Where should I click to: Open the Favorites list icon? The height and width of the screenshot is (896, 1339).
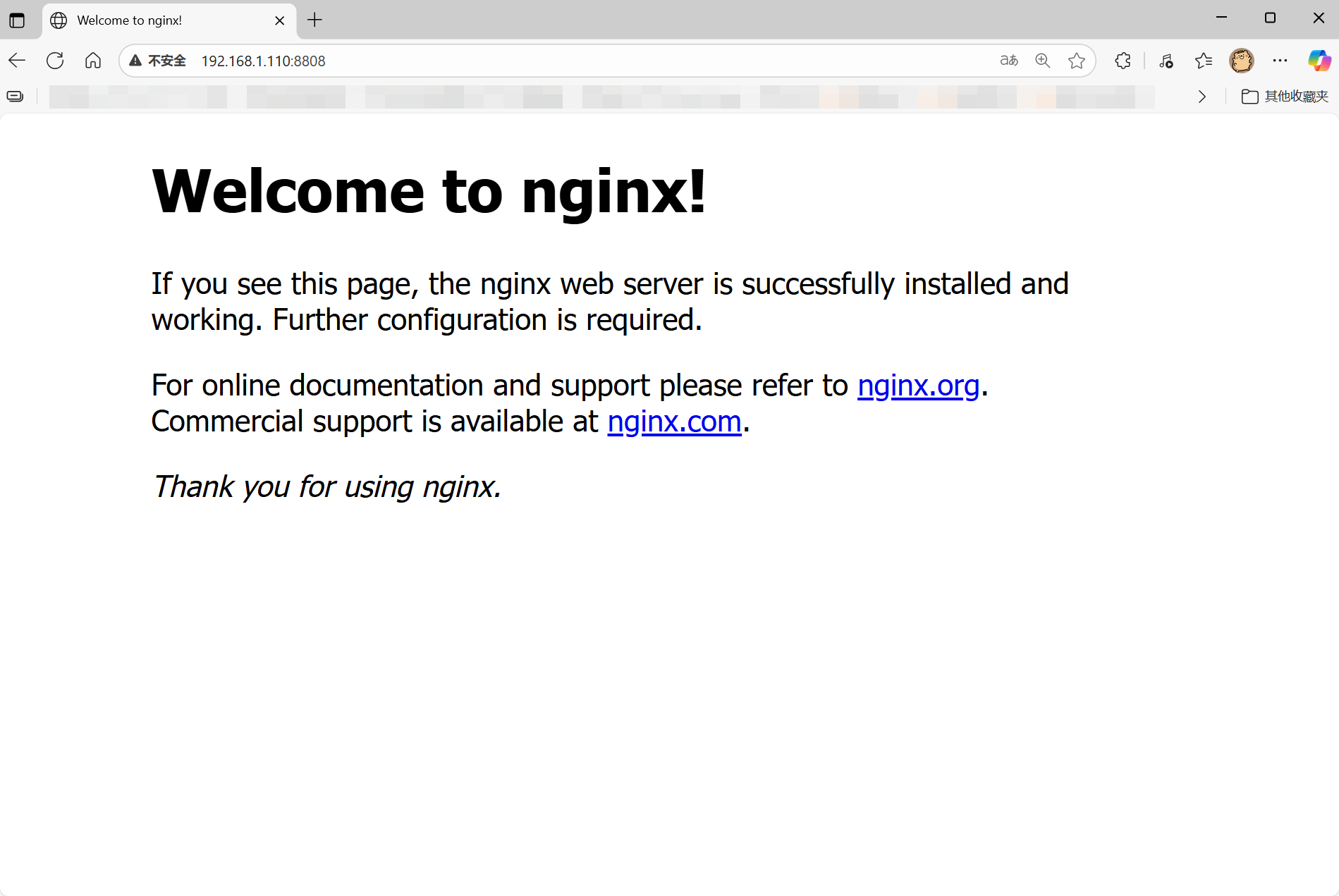(1204, 61)
